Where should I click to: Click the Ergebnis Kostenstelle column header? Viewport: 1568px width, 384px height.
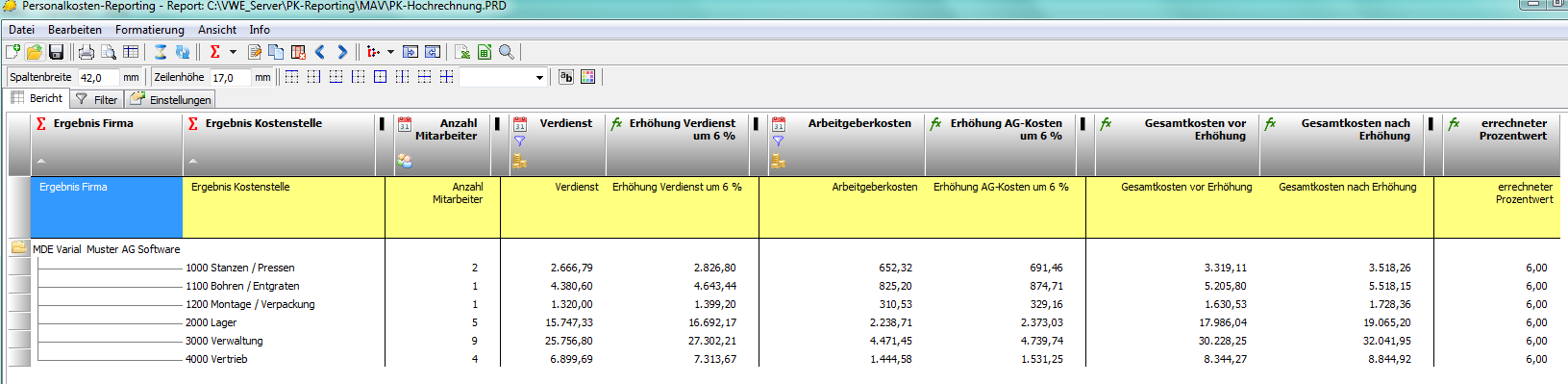263,123
